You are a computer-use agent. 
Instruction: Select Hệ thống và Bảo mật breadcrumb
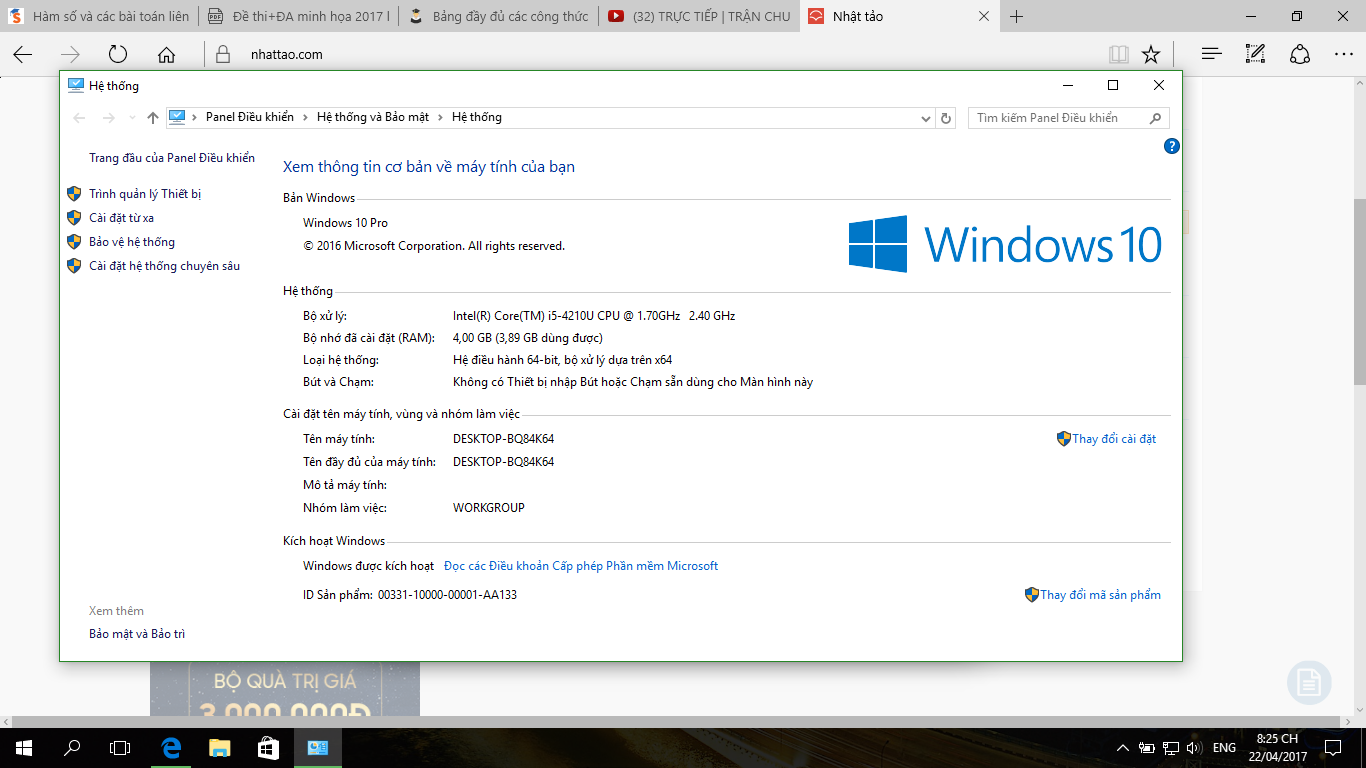click(373, 117)
